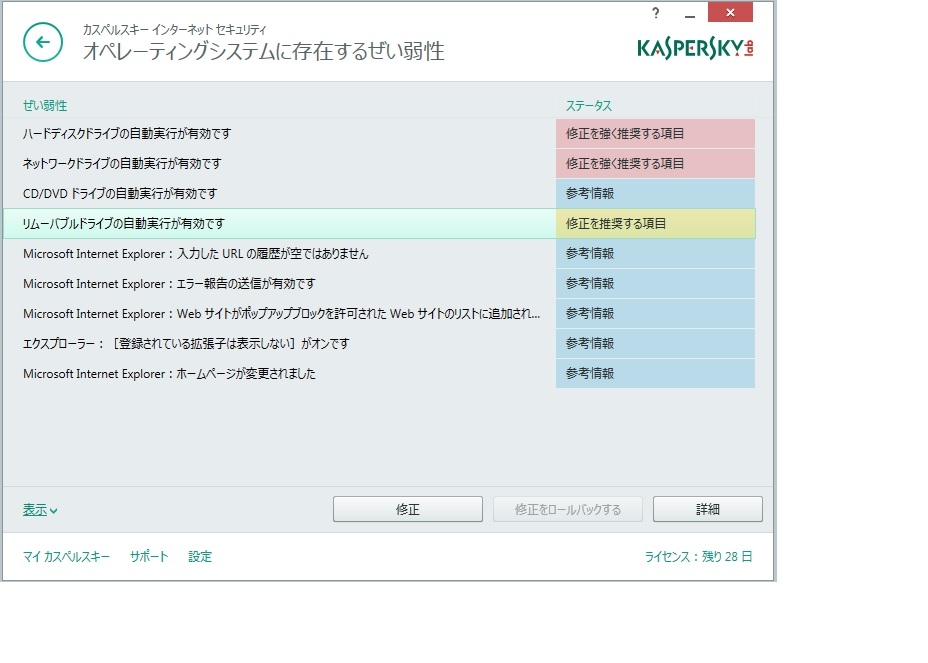Open サポート link
The image size is (928, 663).
[149, 556]
